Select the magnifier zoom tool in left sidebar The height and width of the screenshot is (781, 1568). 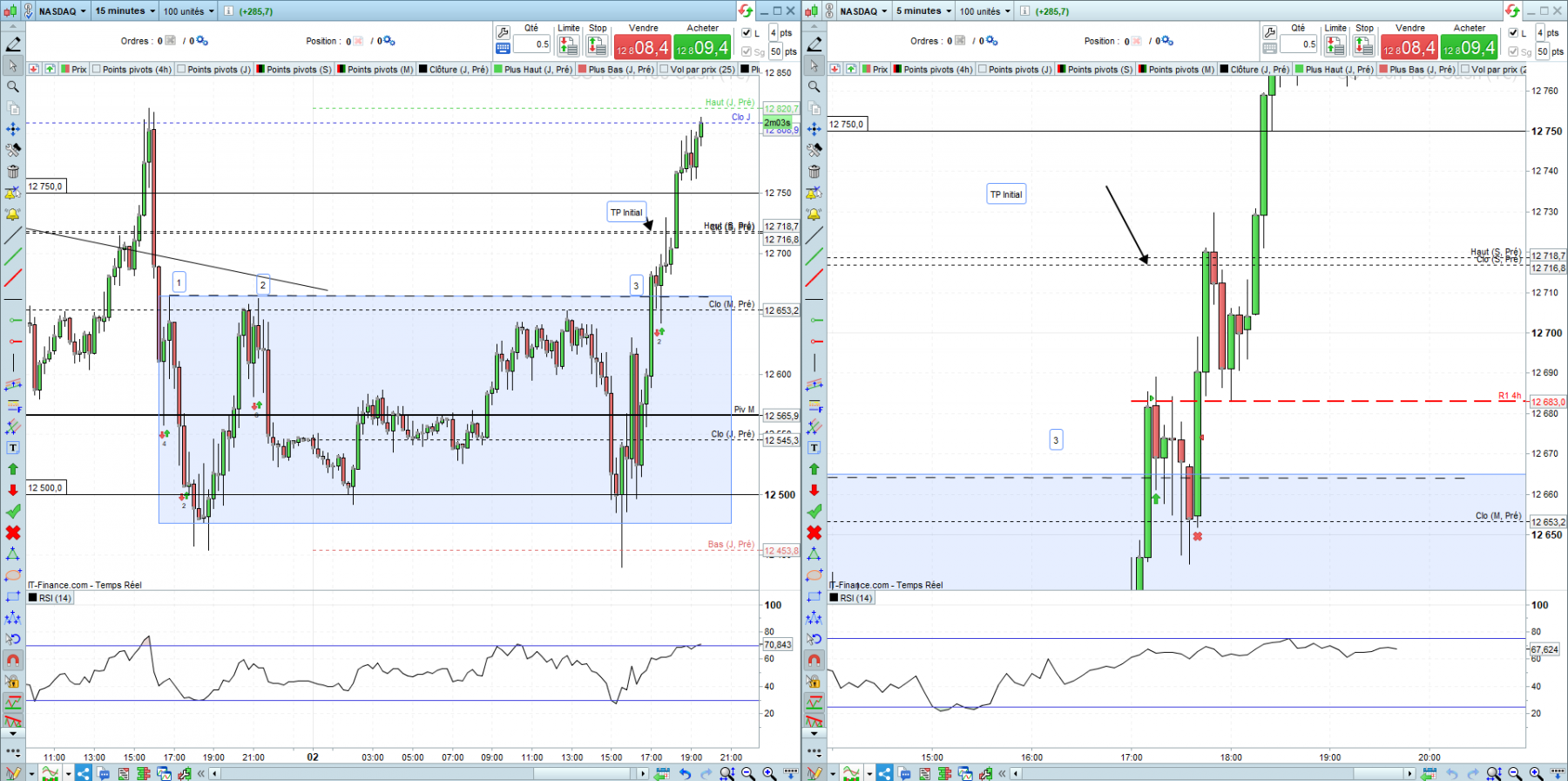pyautogui.click(x=13, y=86)
